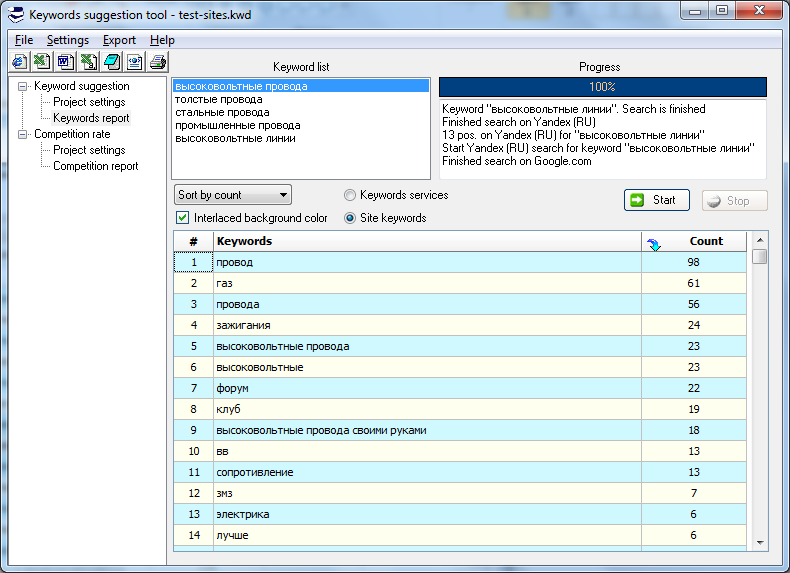Click the Internet Explorer page toolbar icon
The height and width of the screenshot is (573, 790).
[20, 62]
